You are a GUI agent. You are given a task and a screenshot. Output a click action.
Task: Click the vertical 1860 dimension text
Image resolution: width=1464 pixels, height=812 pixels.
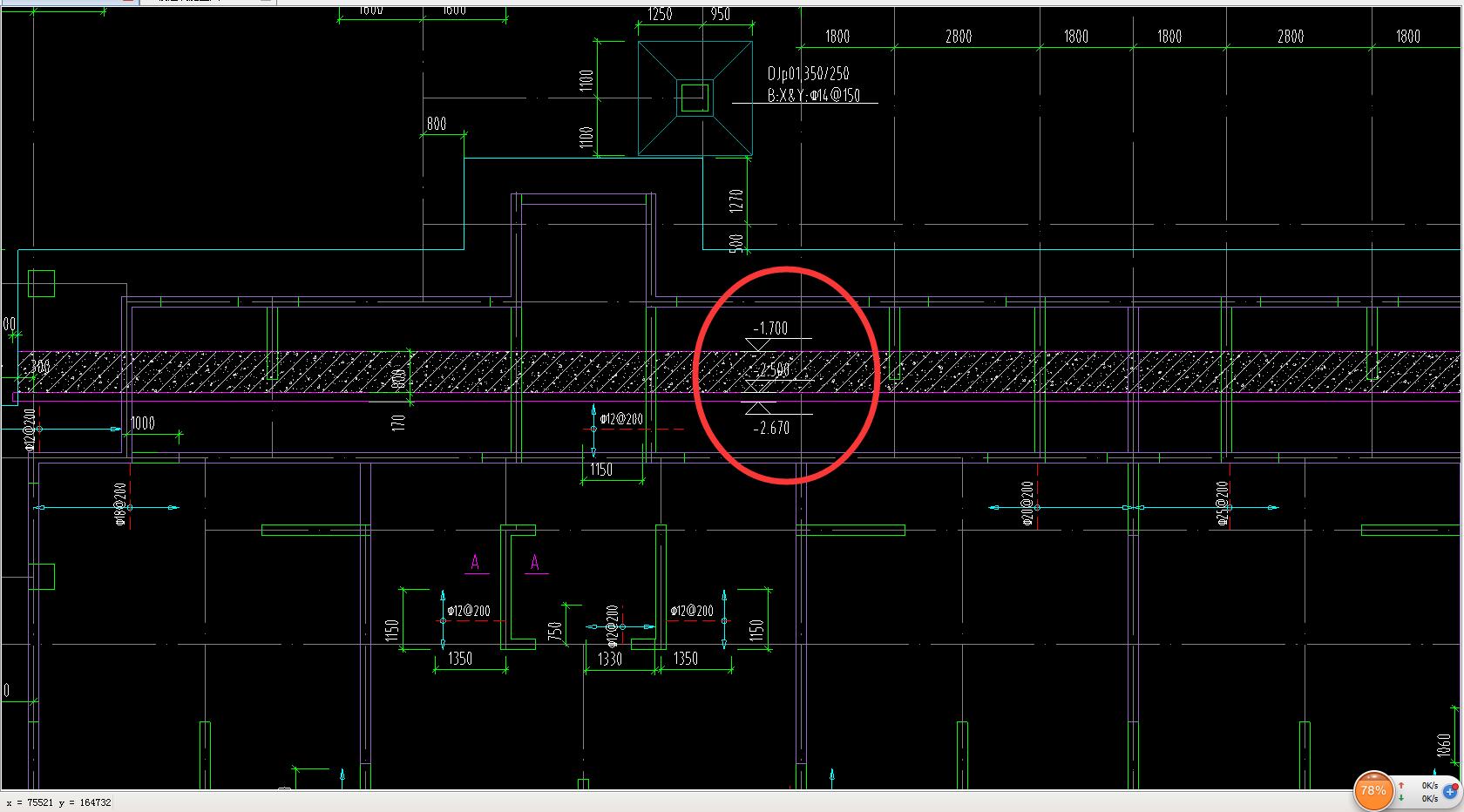(x=1444, y=746)
